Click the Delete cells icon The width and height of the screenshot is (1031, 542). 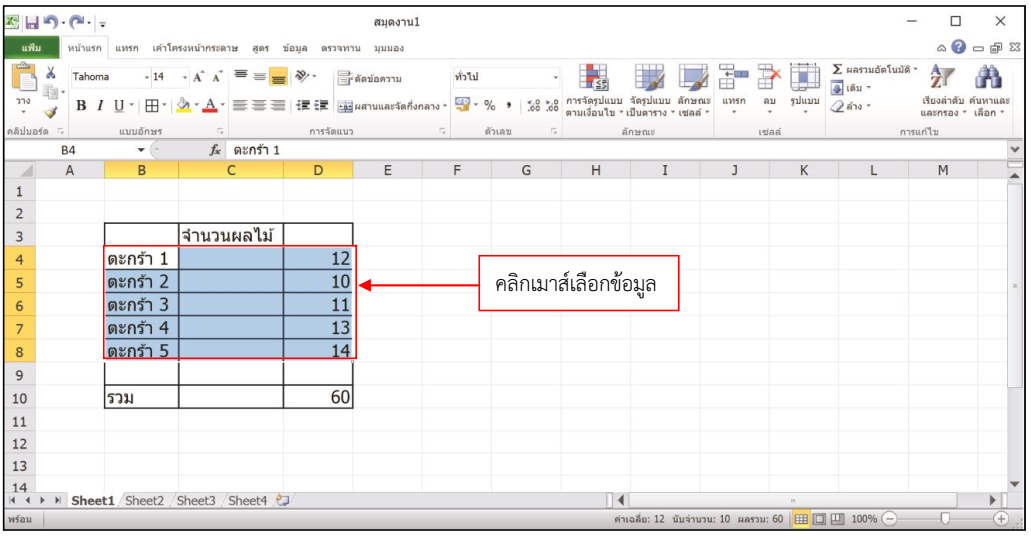[769, 80]
